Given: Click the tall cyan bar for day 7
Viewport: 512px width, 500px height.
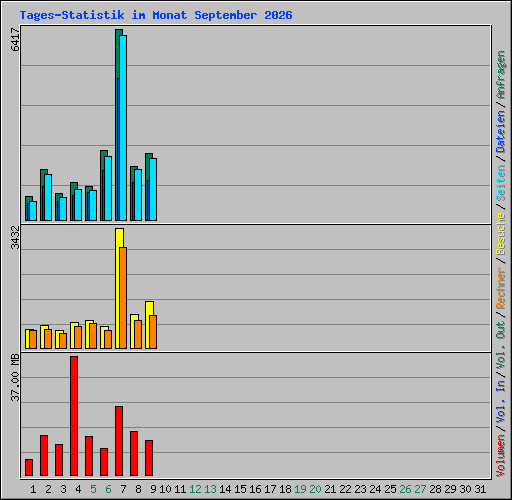Looking at the screenshot, I should 123,128.
